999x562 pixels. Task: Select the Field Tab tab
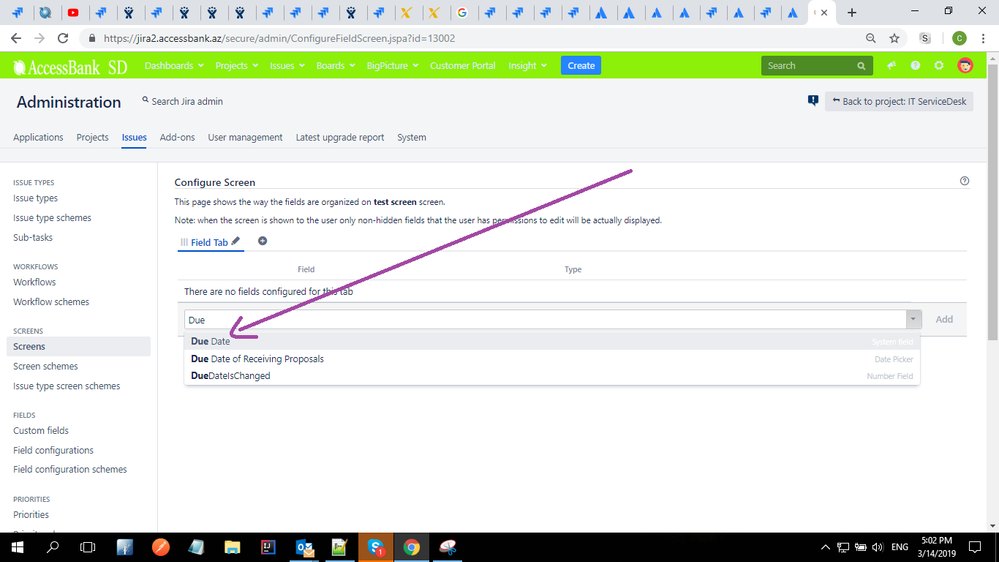click(209, 242)
